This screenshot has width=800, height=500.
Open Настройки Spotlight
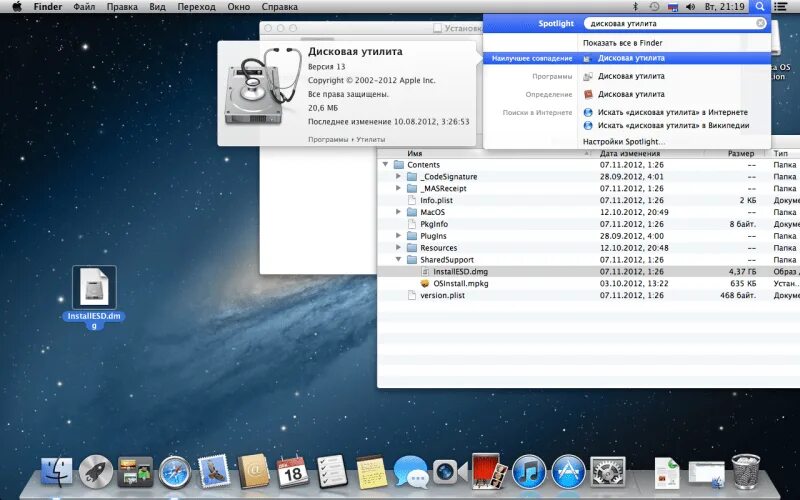624,142
